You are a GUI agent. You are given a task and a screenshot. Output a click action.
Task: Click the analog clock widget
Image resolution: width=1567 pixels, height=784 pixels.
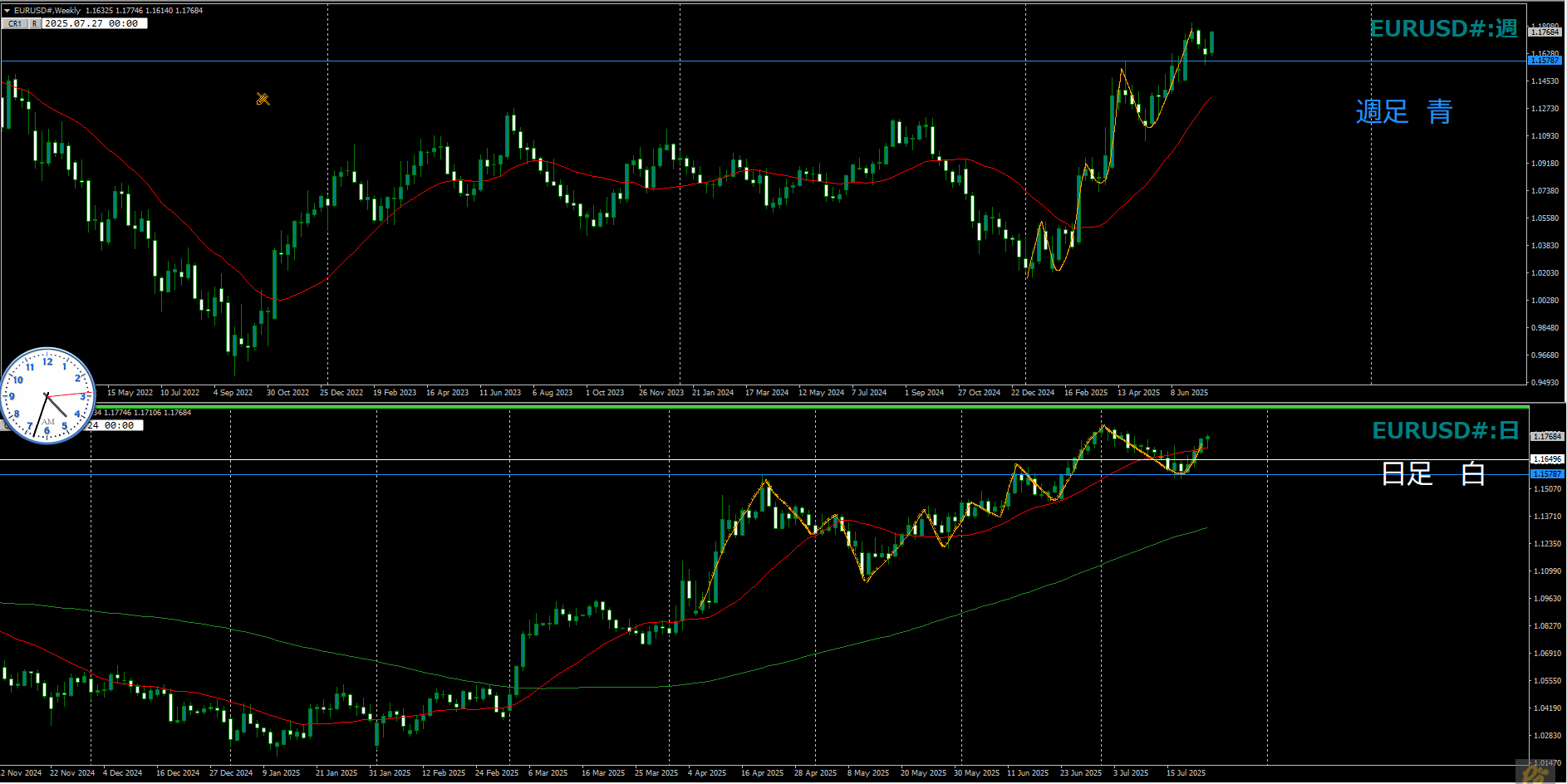click(47, 395)
